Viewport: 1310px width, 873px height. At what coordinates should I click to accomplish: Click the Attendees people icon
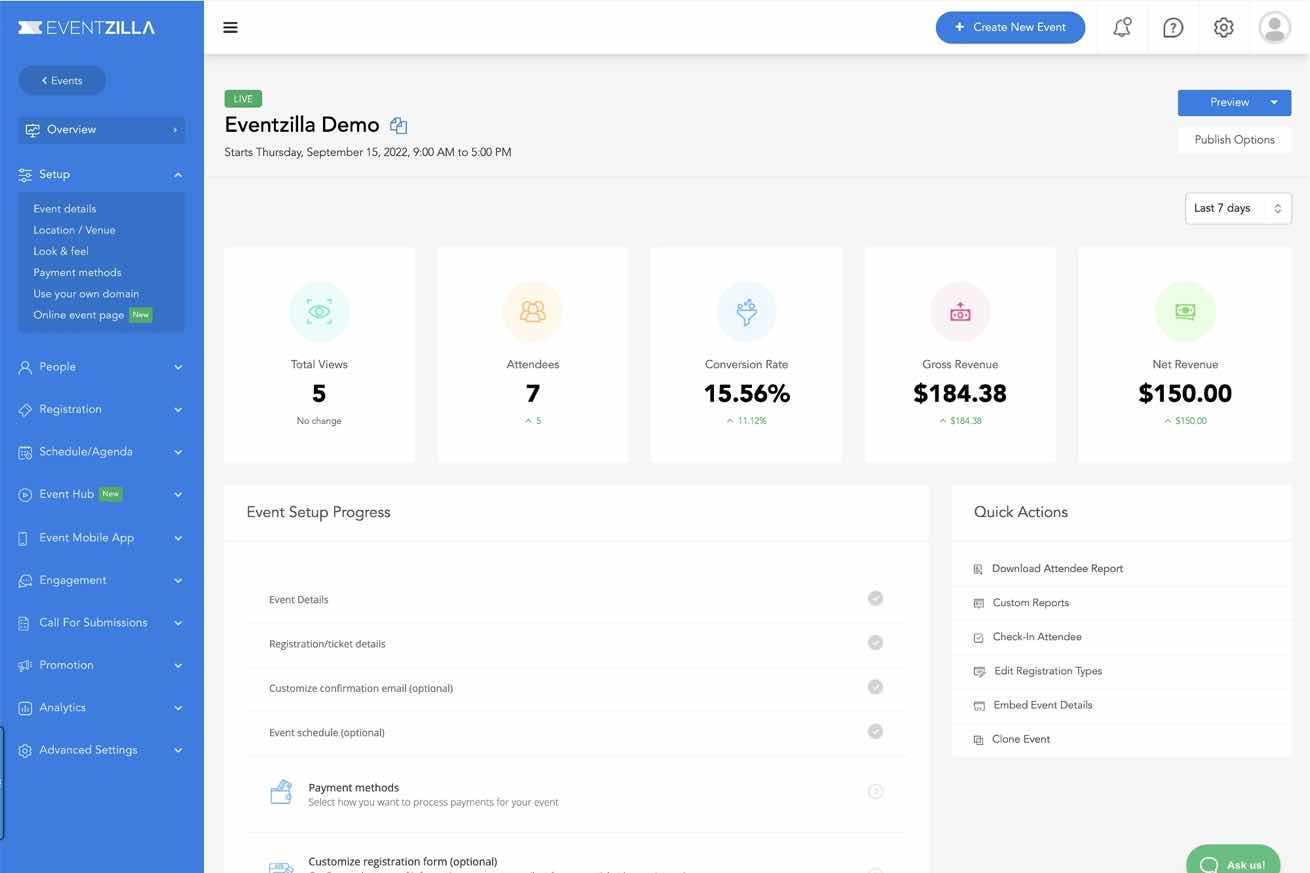(533, 312)
